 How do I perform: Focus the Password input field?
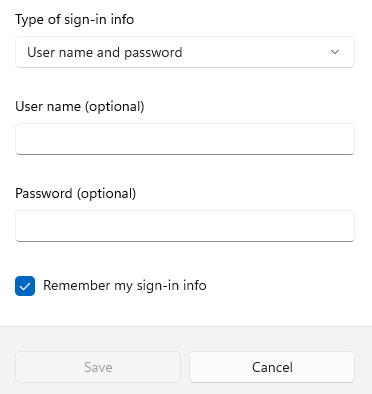(185, 226)
